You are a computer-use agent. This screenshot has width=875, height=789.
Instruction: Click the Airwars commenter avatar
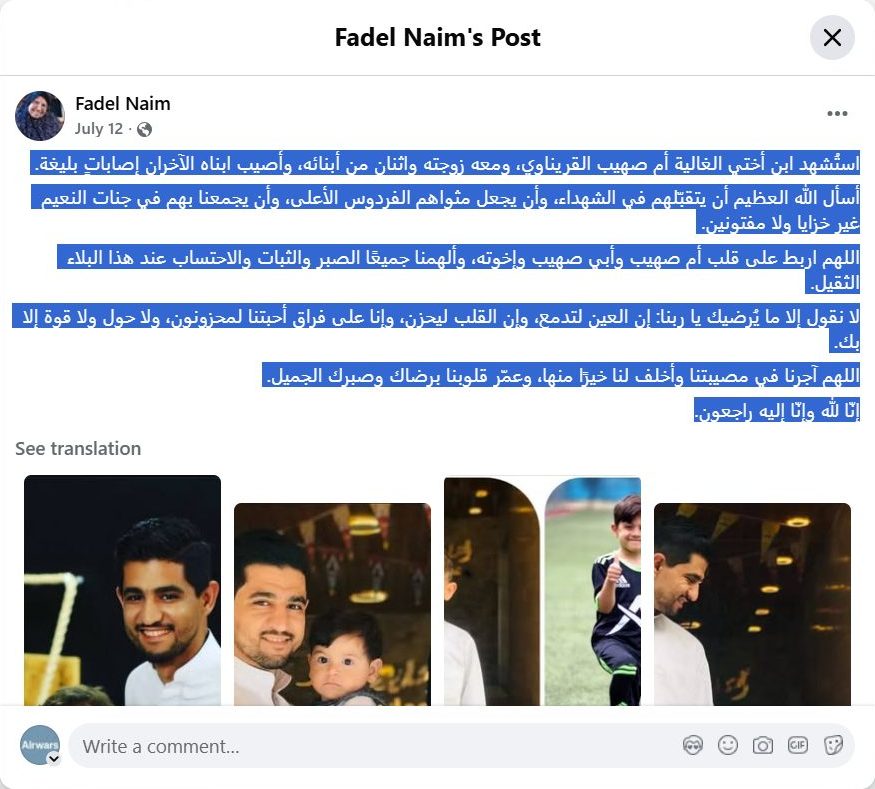click(40, 745)
